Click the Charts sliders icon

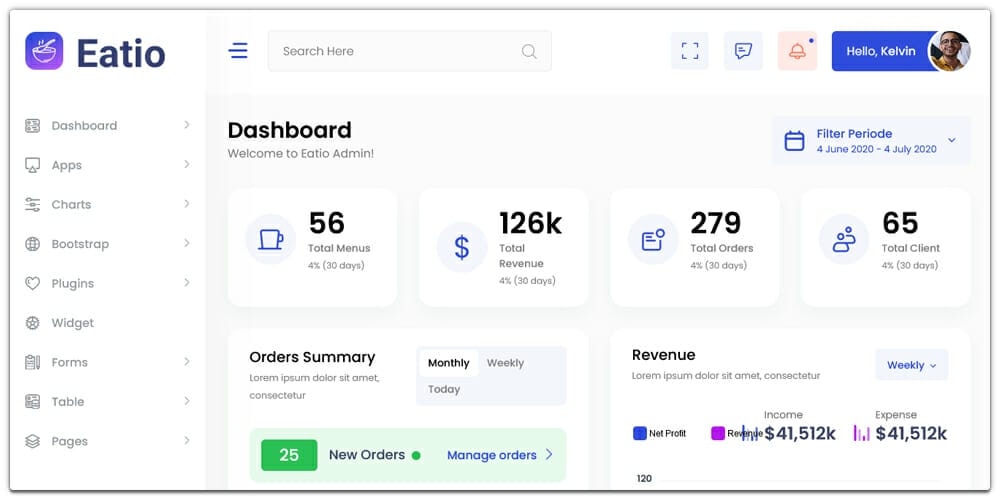33,205
